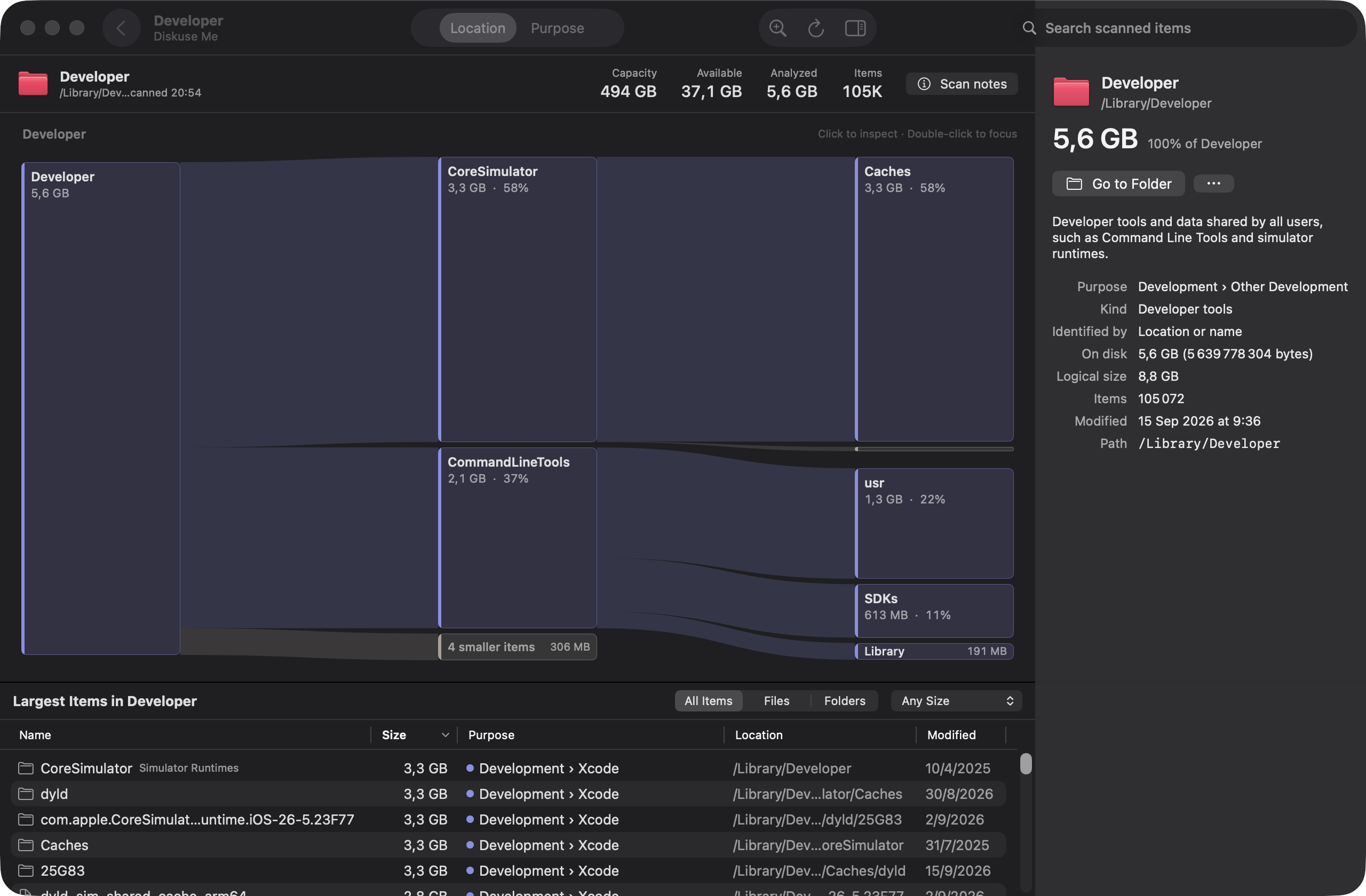Expand the 4 smaller items block
The height and width of the screenshot is (896, 1366).
click(518, 646)
